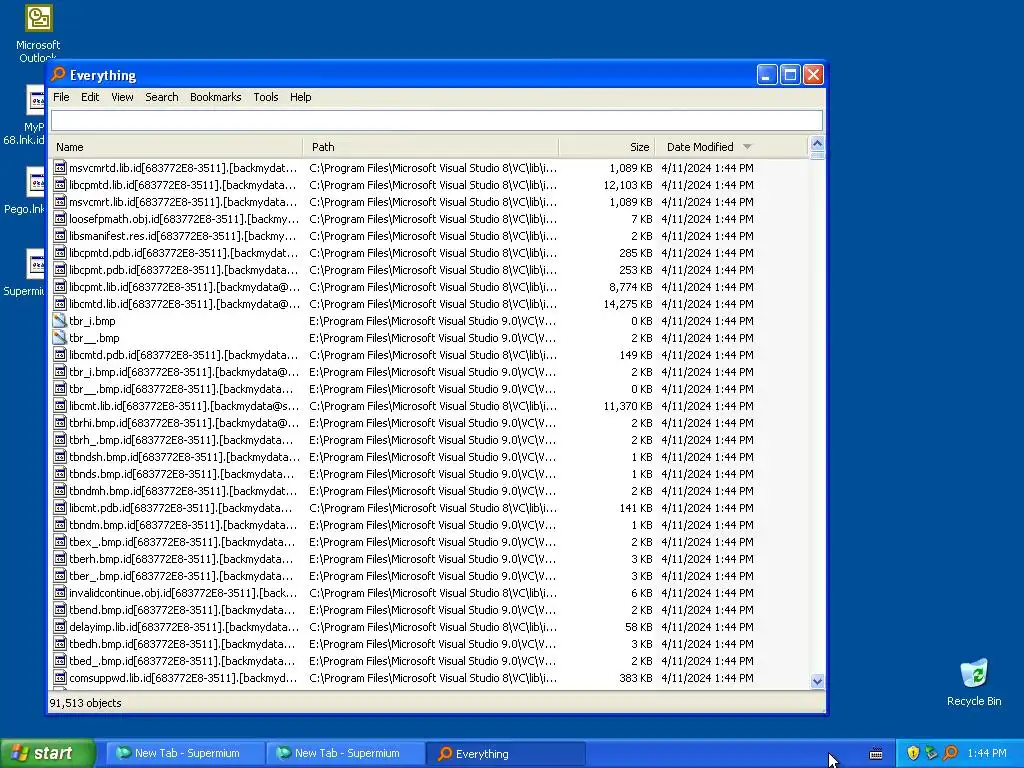Select the tbr__.bmp file icon
The image size is (1024, 768).
[60, 338]
